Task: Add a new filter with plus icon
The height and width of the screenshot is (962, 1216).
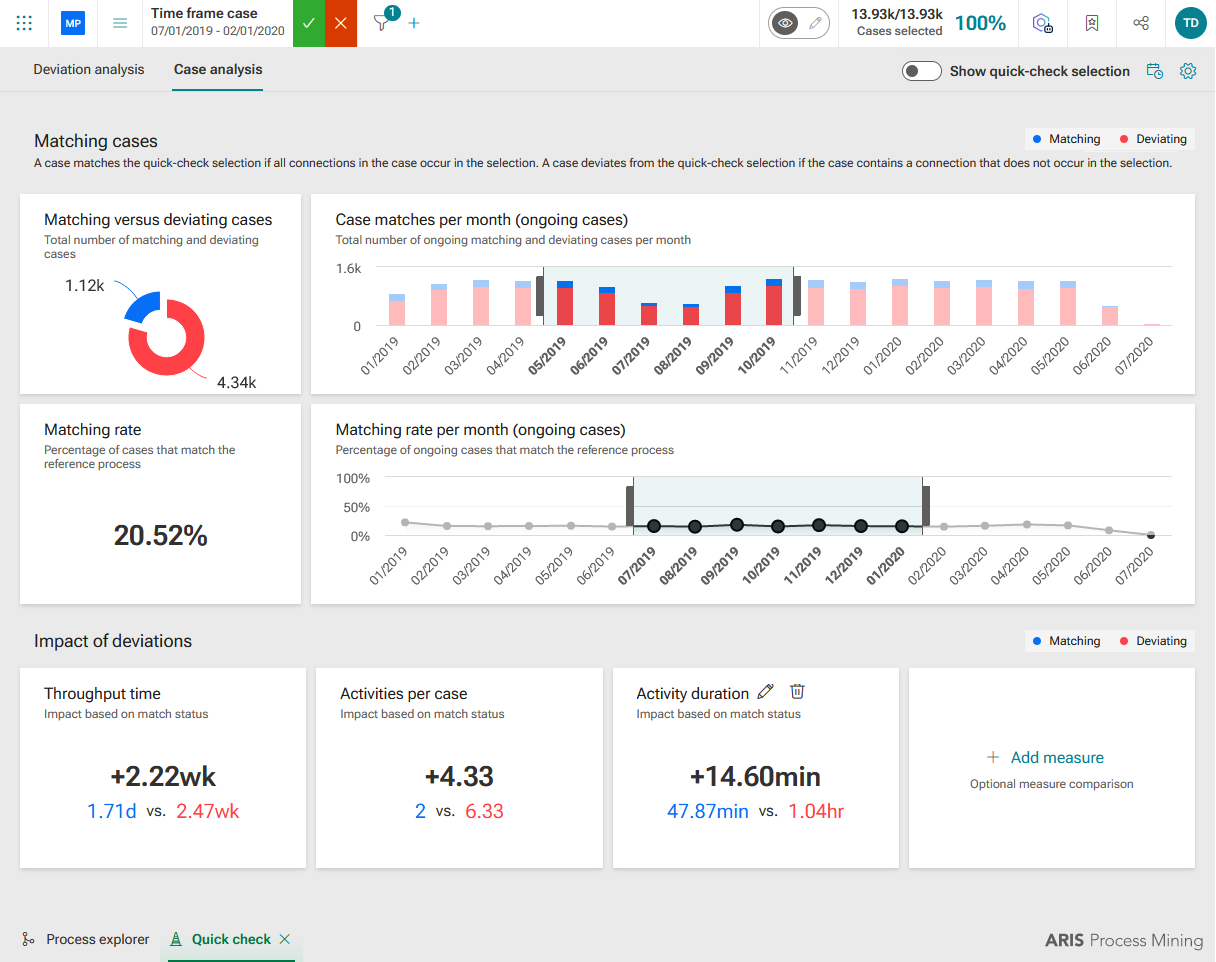Action: (x=414, y=23)
